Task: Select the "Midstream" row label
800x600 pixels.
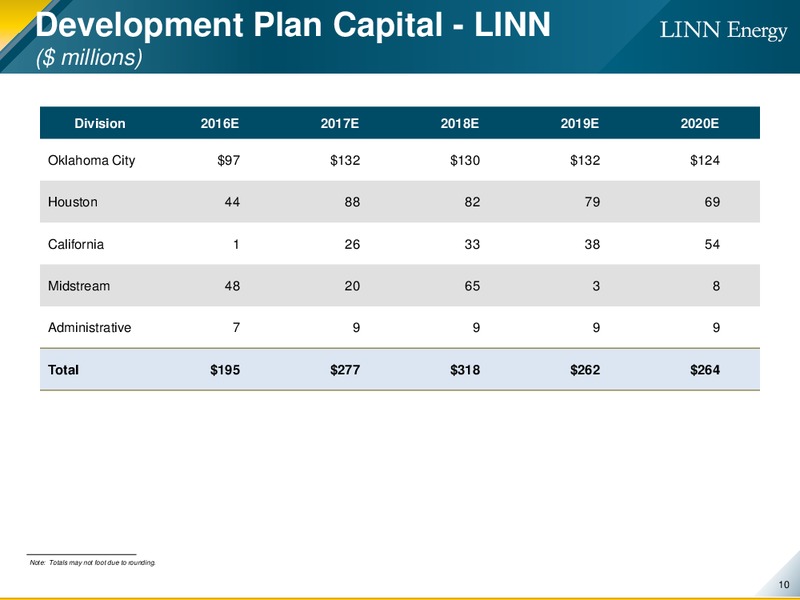Action: click(79, 286)
